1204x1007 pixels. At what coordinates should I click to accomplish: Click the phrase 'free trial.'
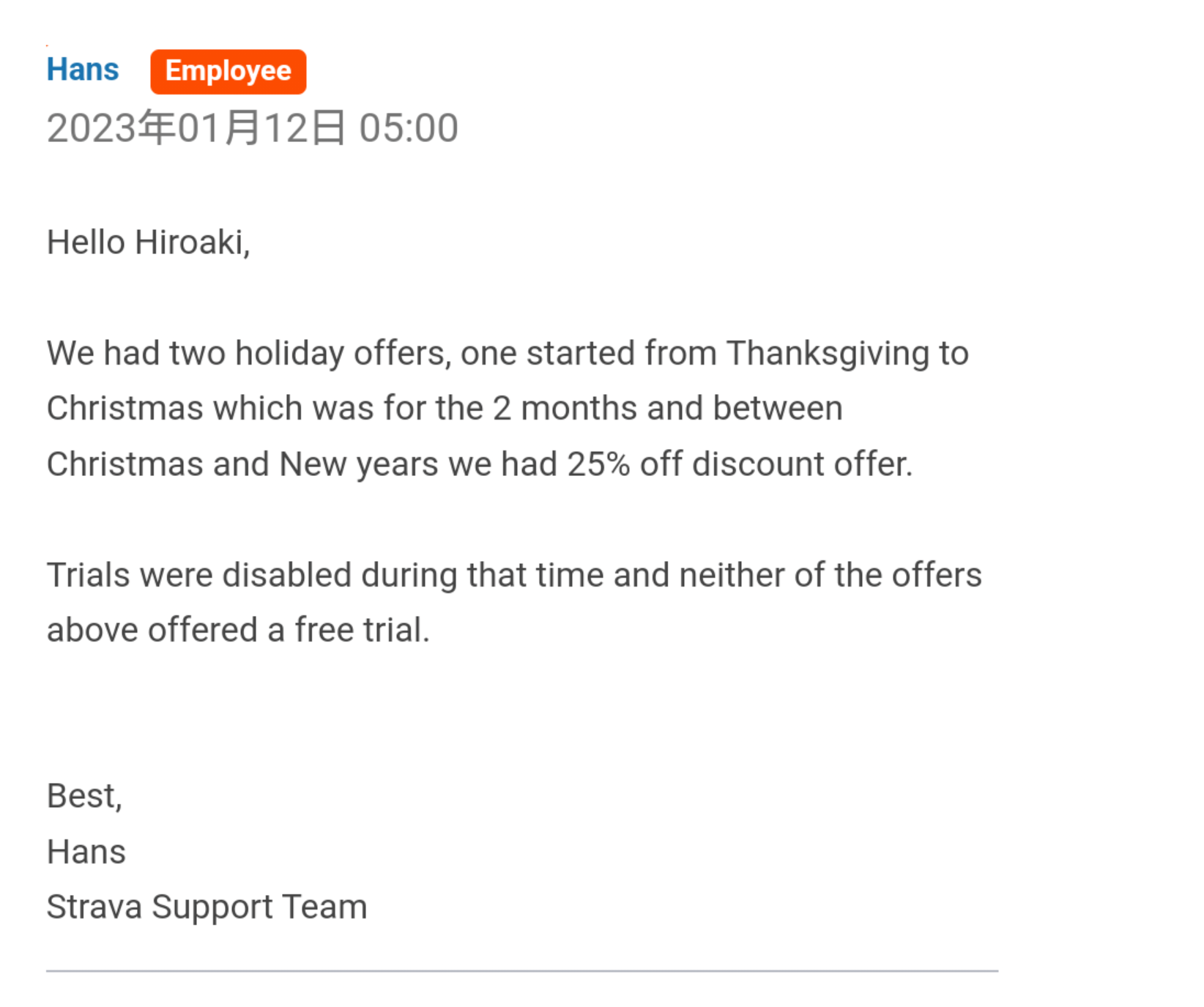[362, 630]
